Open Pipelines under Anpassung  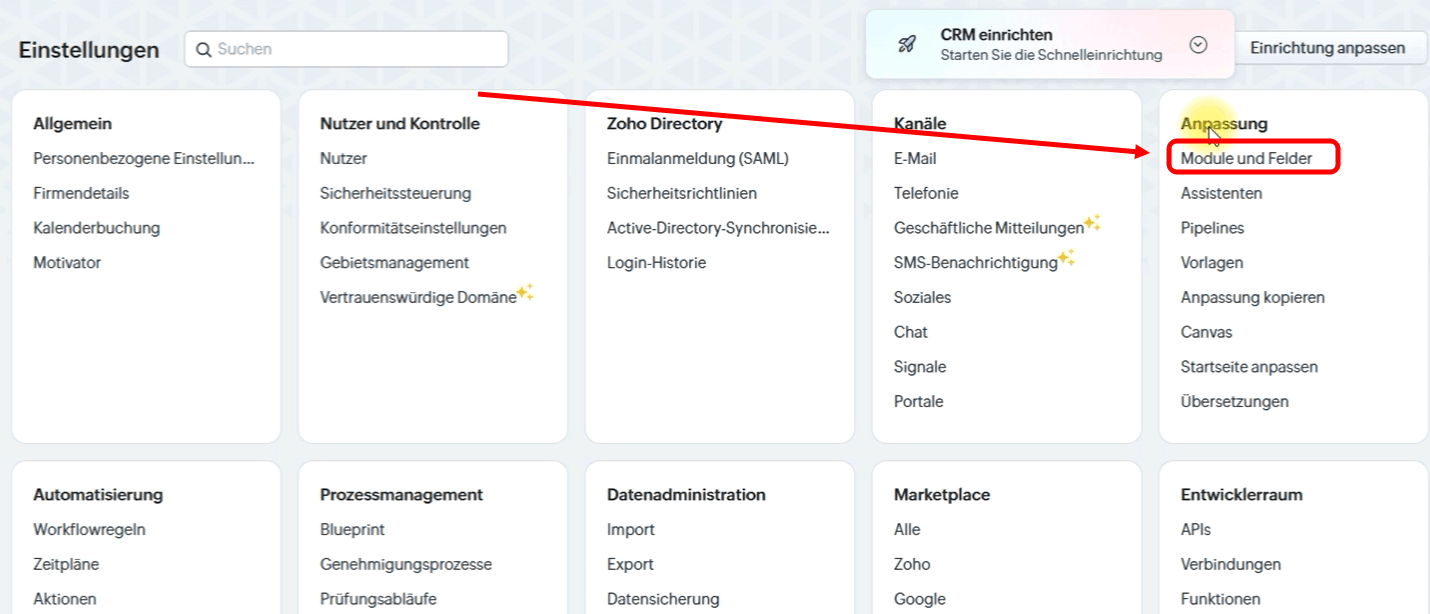coord(1212,228)
